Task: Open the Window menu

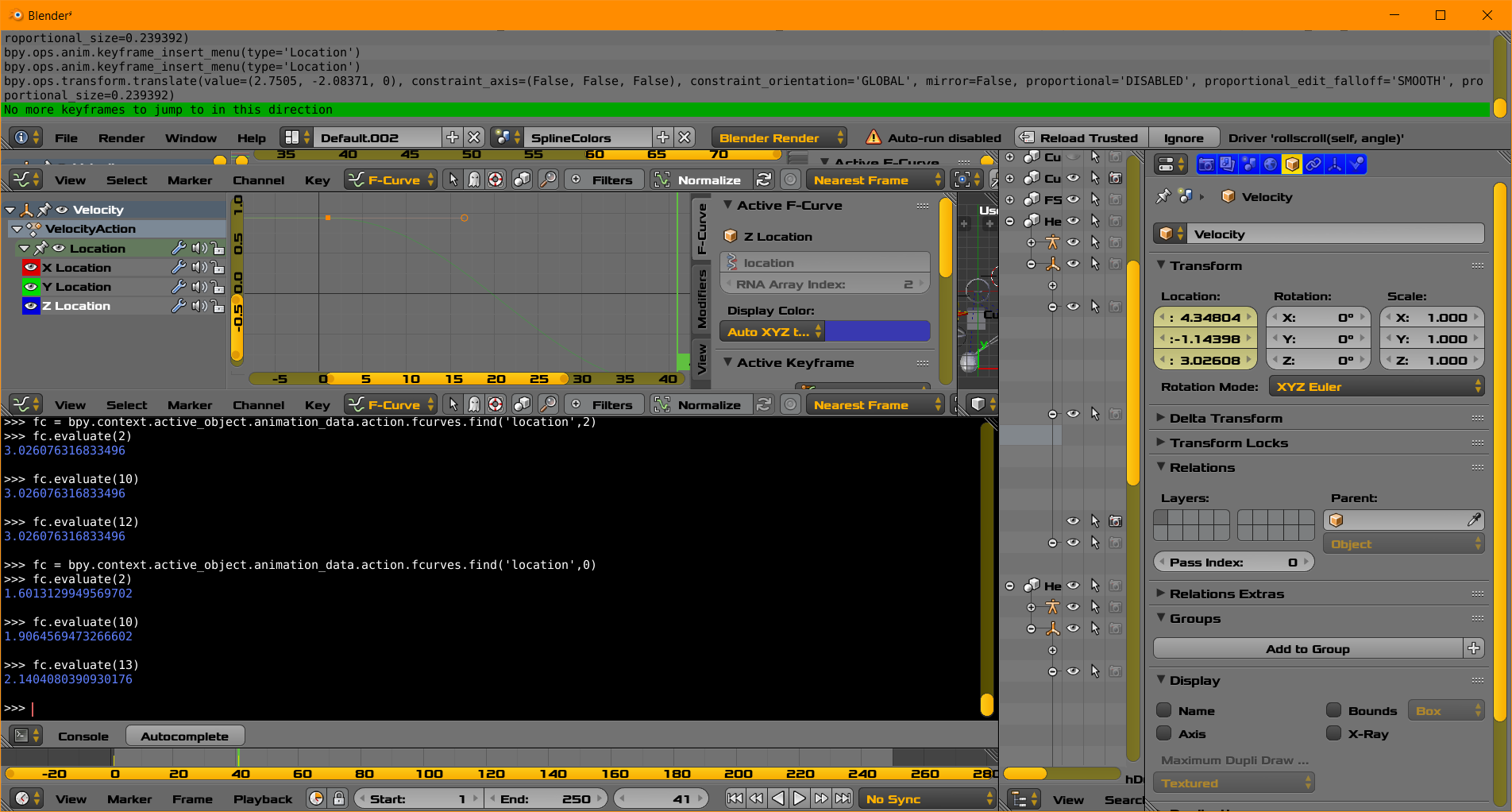Action: 191,137
